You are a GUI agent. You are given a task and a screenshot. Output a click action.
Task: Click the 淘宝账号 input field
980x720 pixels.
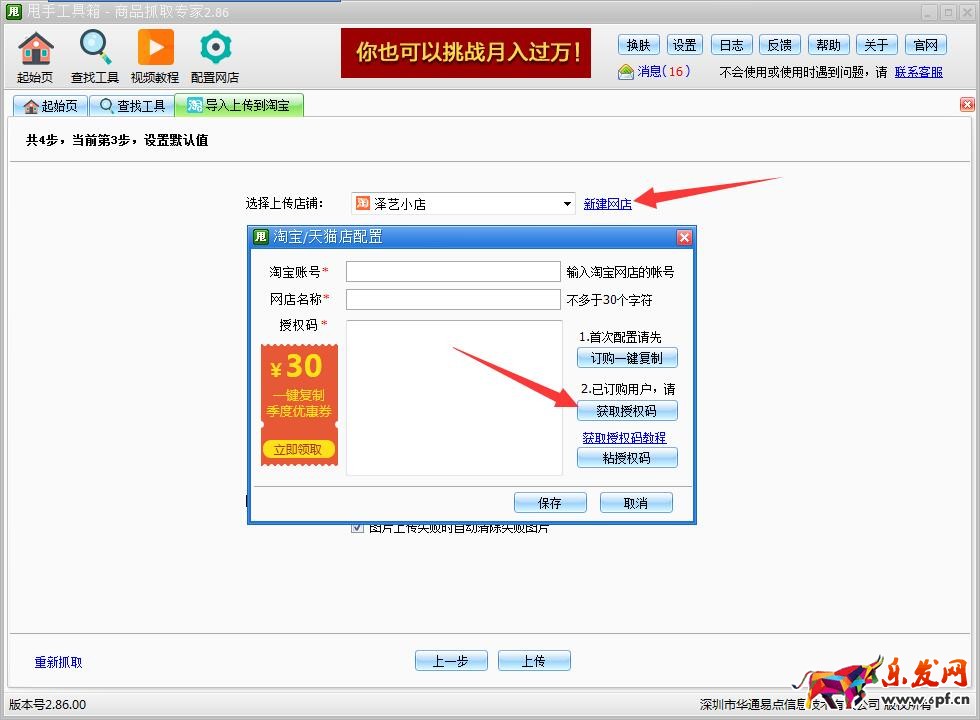click(453, 272)
